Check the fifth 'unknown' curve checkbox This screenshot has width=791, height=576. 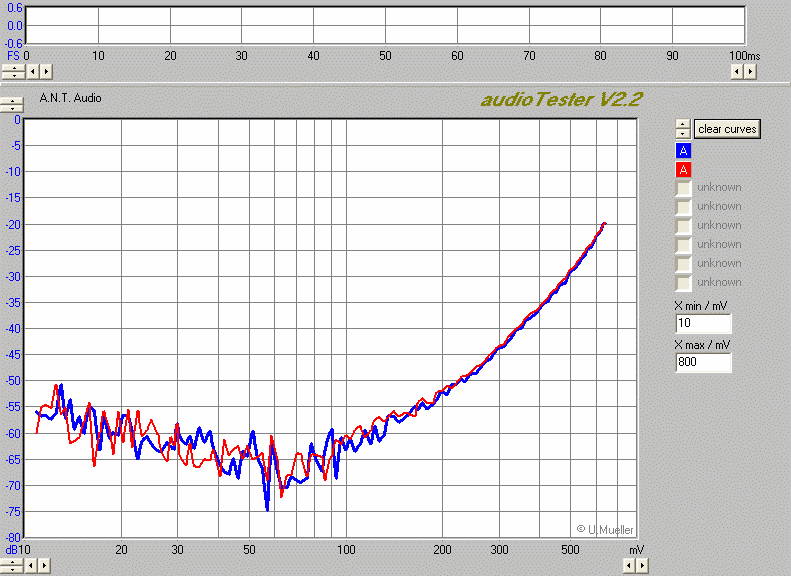[683, 264]
